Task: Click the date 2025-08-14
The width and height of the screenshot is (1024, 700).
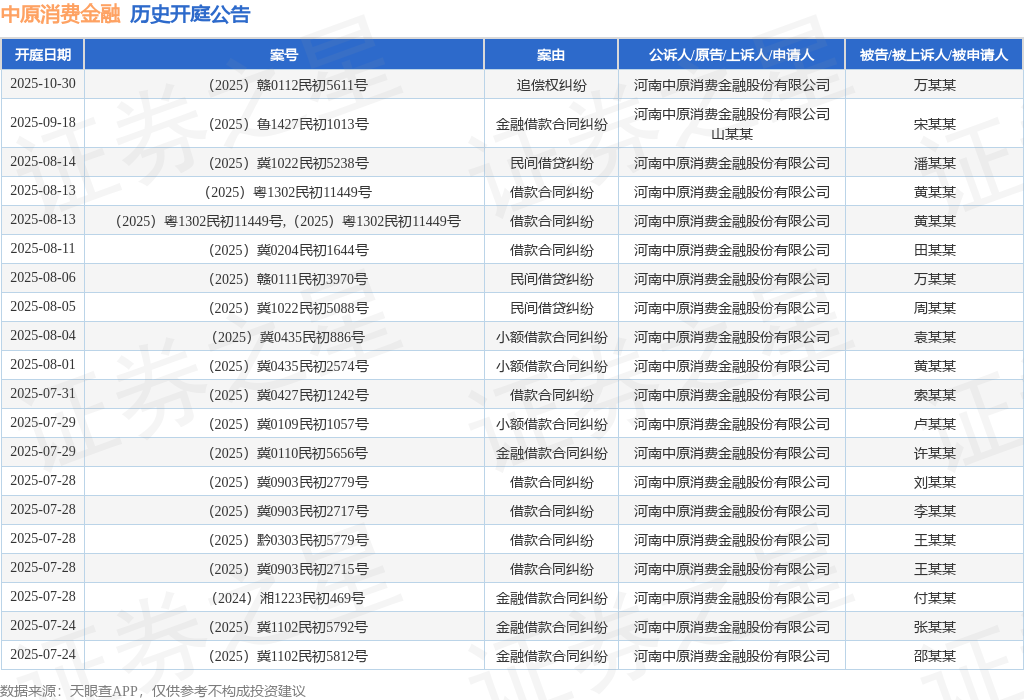Action: pyautogui.click(x=42, y=161)
